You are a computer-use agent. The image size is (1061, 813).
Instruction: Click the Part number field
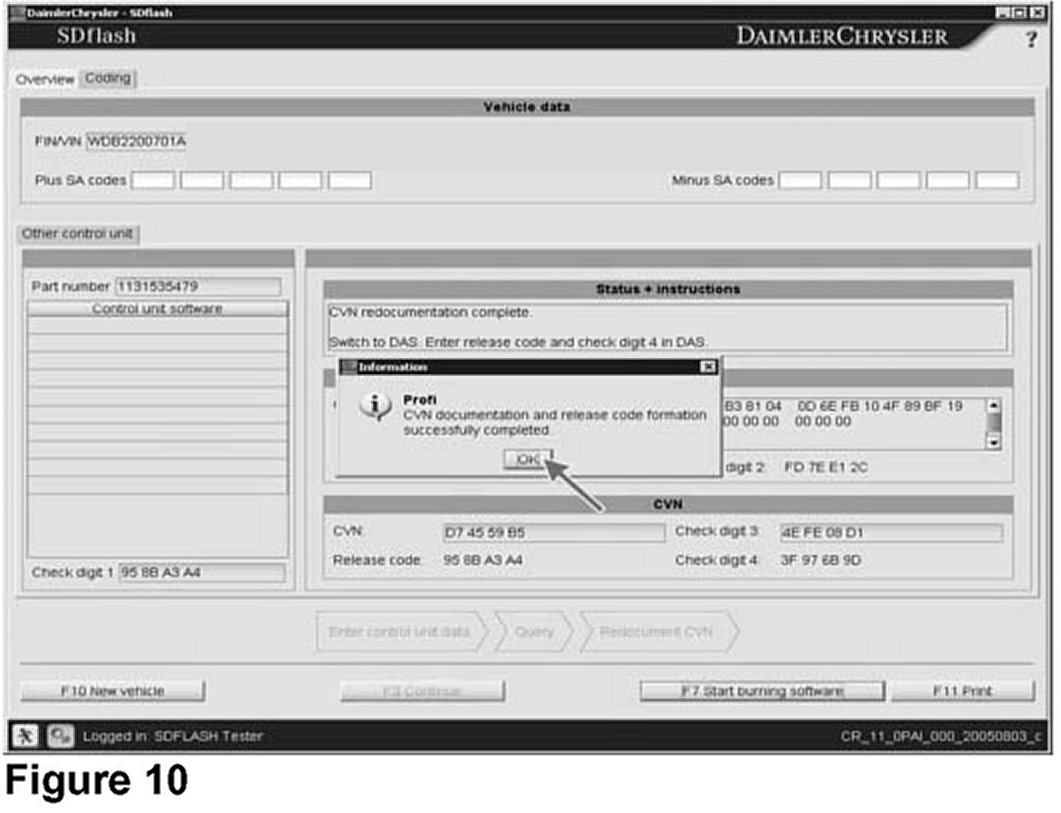point(199,287)
